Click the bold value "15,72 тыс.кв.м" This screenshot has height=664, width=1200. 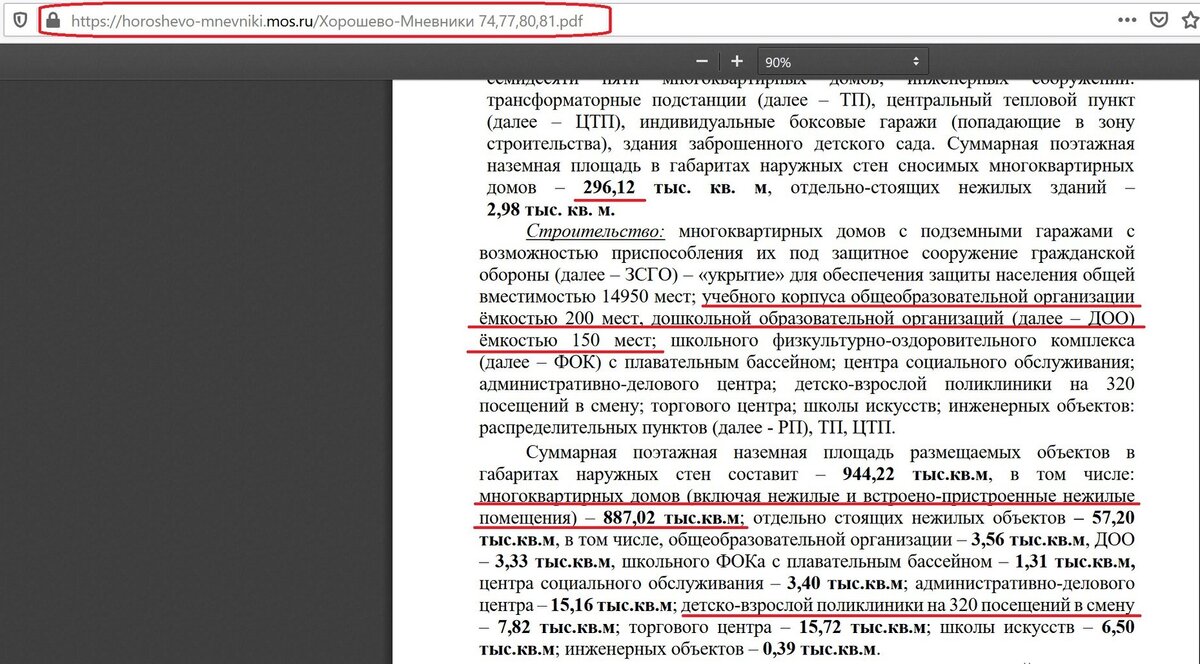tap(863, 628)
